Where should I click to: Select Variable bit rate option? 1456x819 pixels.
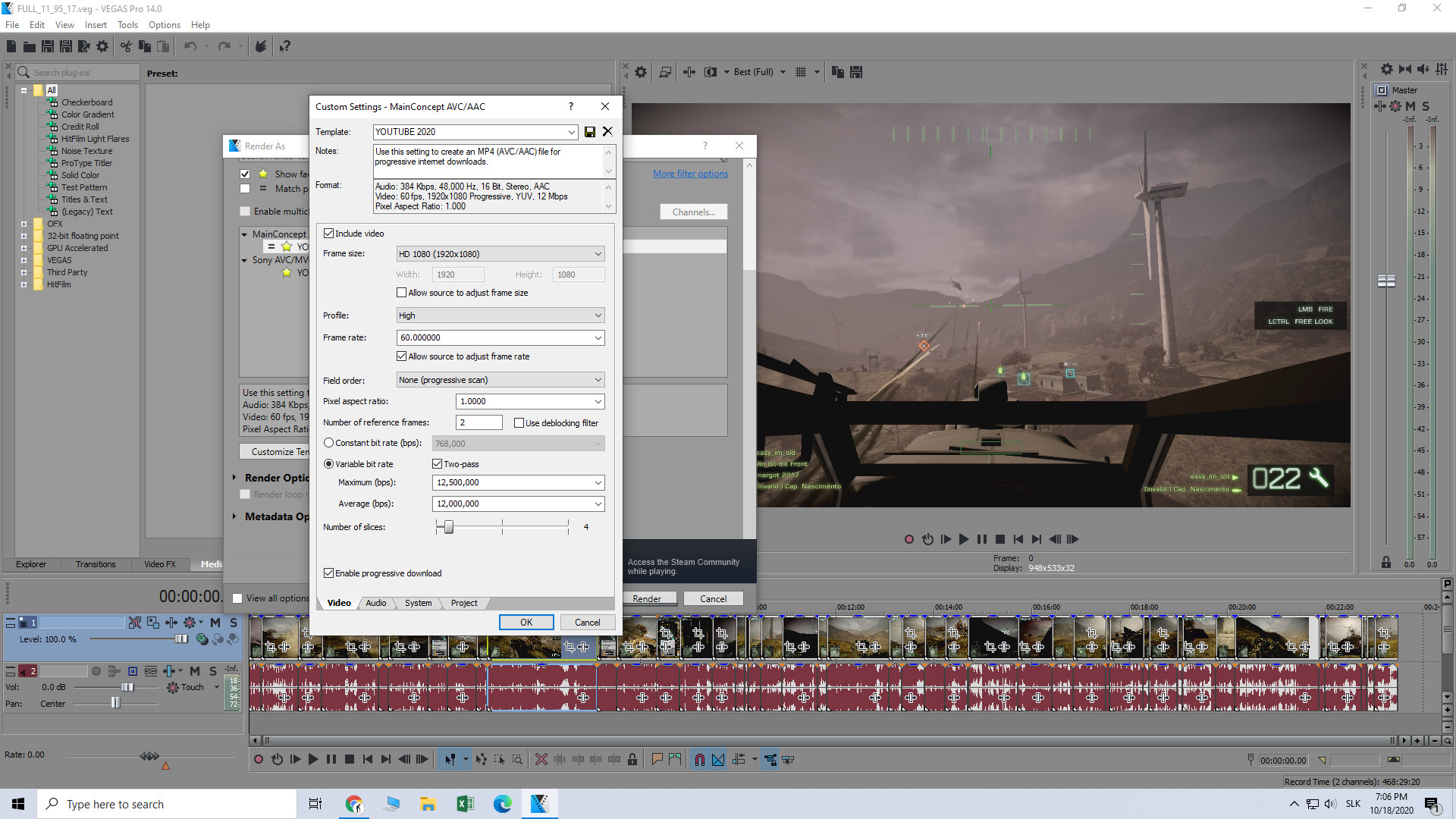tap(328, 464)
